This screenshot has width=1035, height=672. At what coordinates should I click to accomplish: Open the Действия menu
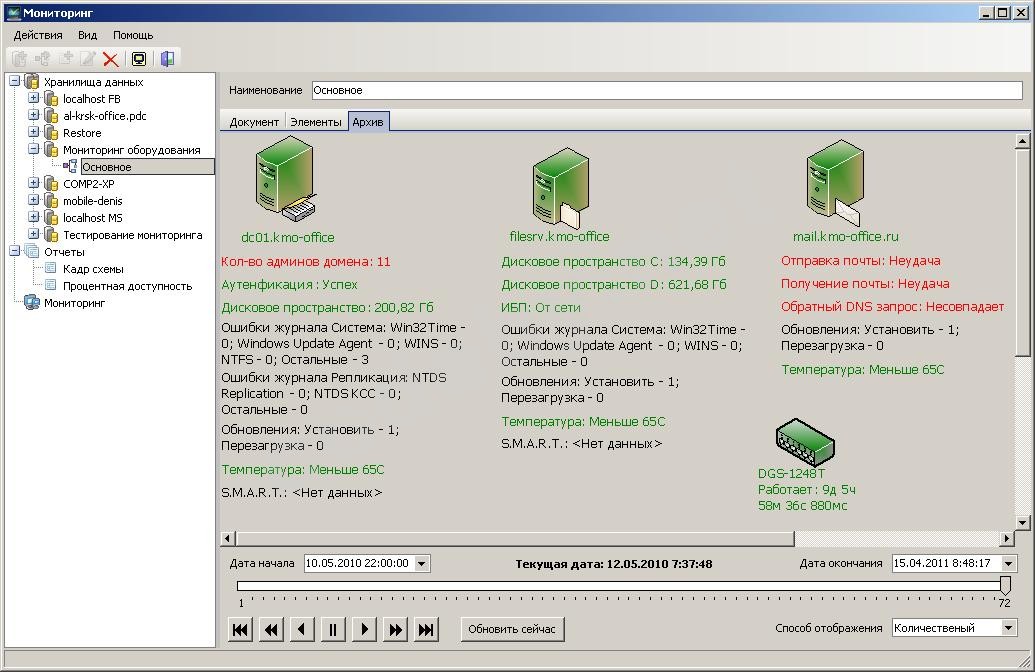38,35
